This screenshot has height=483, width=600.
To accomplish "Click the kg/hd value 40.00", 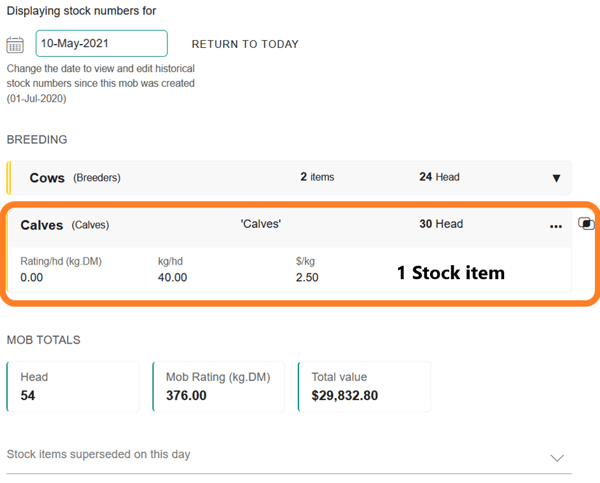I will point(172,277).
